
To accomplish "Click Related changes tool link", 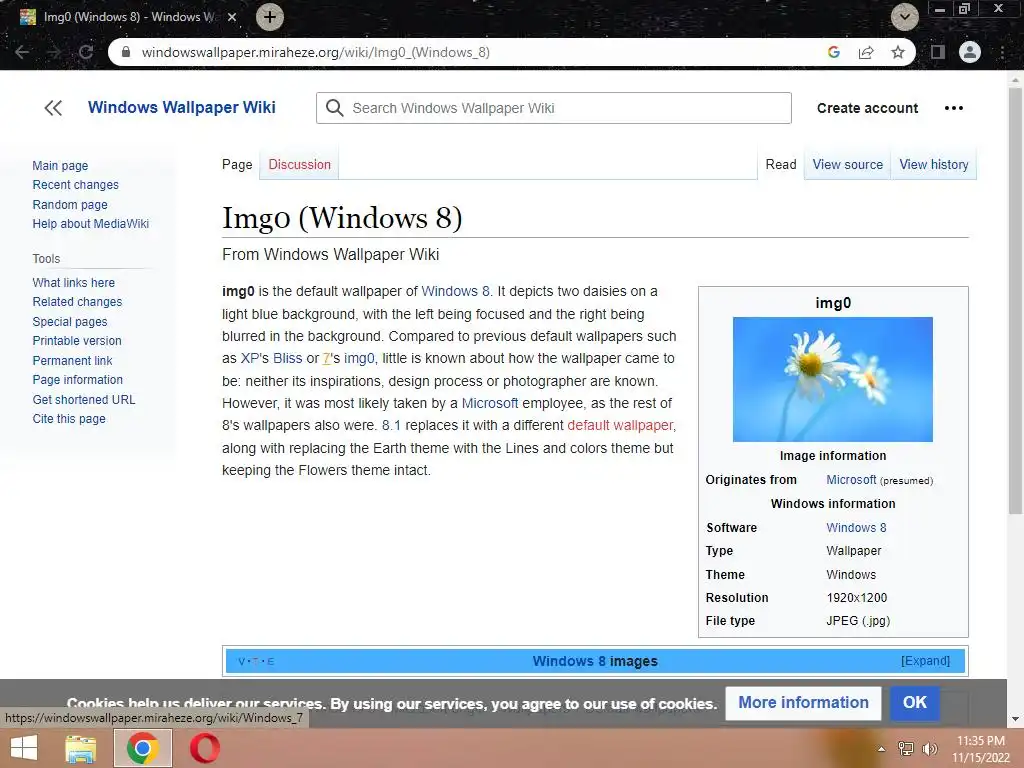I will [77, 302].
